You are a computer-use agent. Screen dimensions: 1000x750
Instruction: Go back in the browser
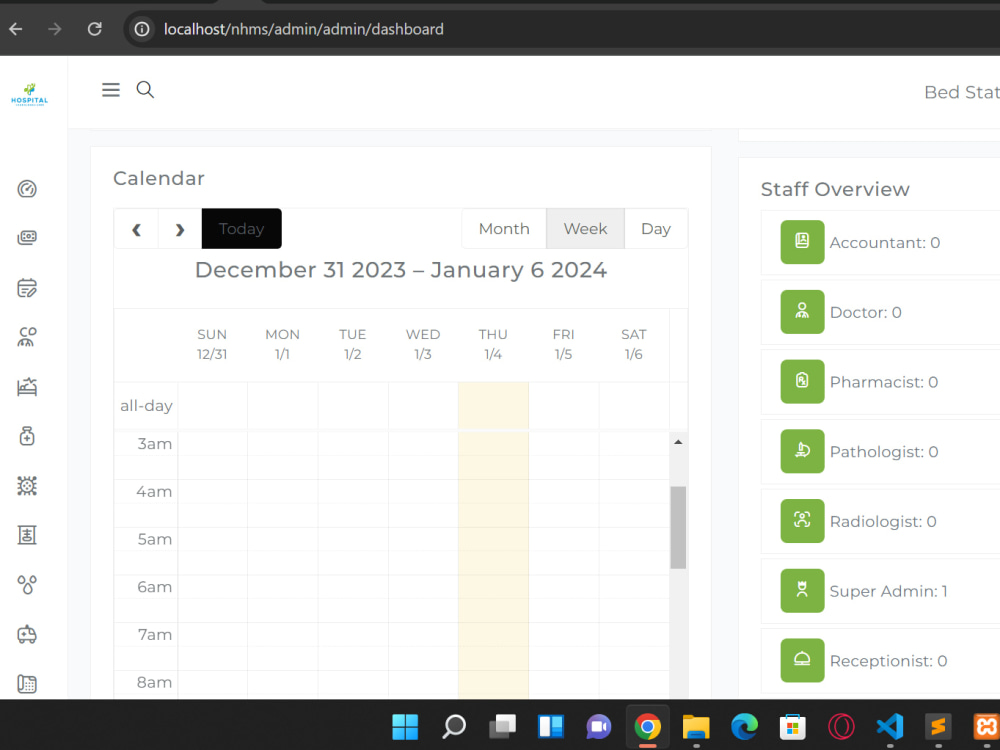click(x=16, y=29)
